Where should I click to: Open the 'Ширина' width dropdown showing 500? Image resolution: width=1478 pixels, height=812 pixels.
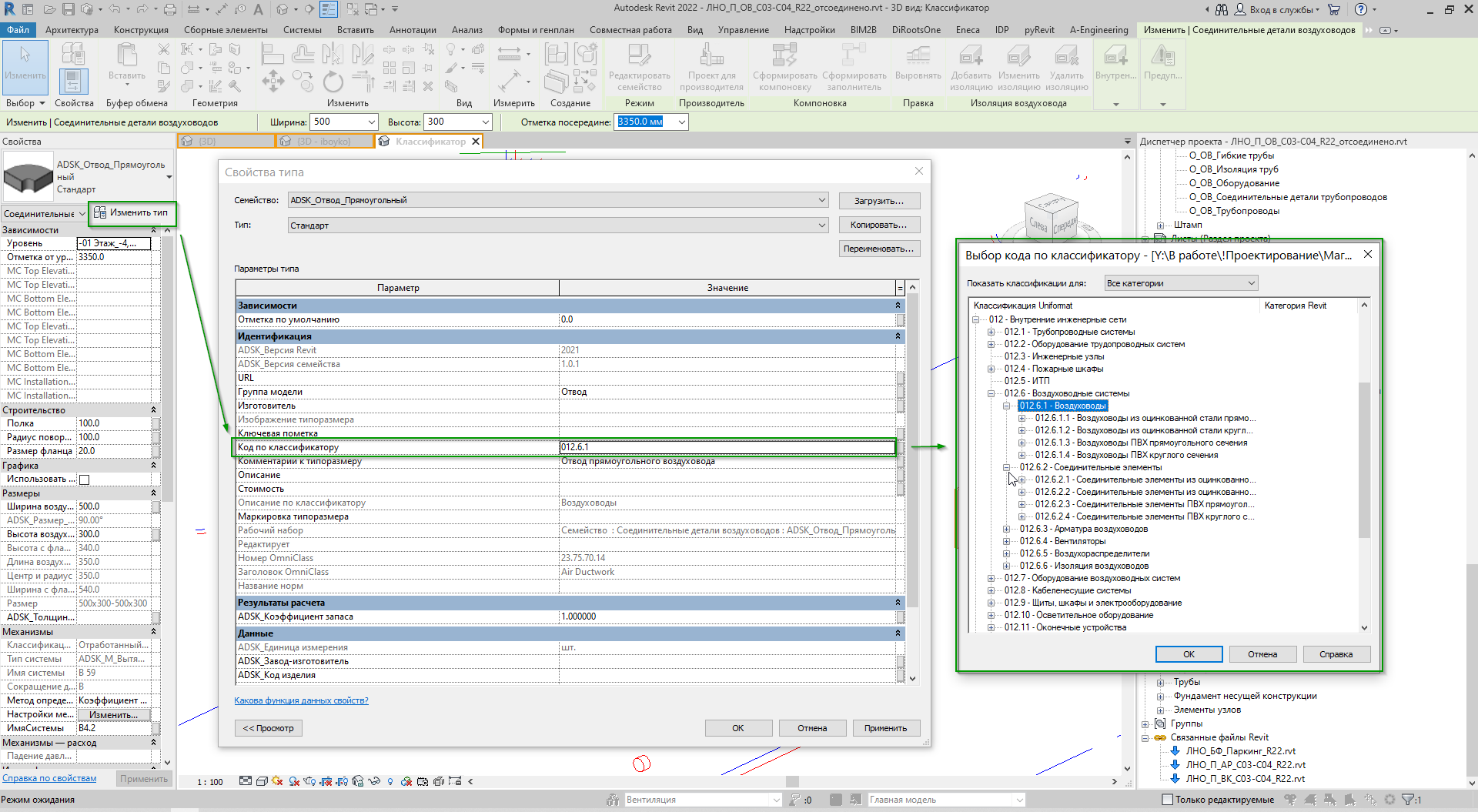pos(372,122)
